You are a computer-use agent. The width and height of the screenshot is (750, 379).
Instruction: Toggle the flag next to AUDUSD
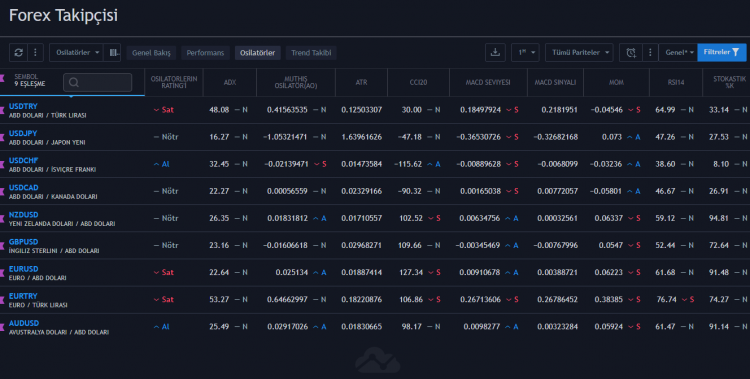(2, 327)
